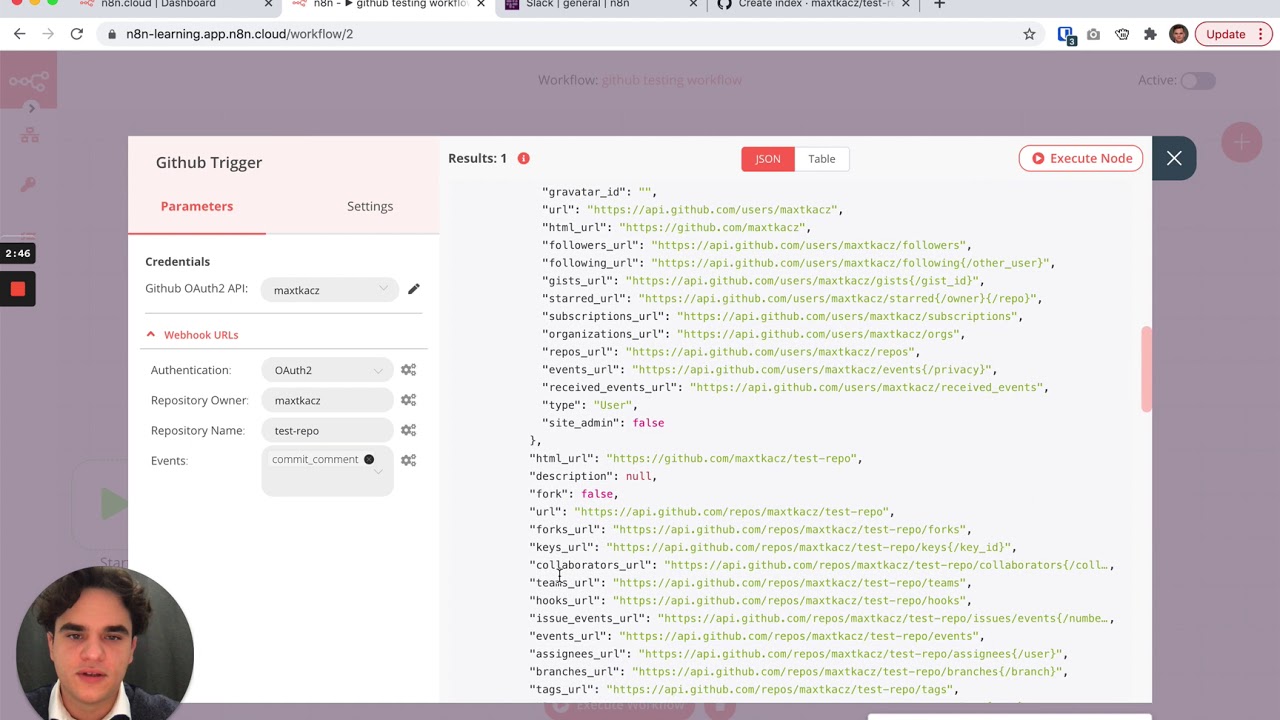Click the gear icon beside the Events field
The image size is (1280, 720).
click(x=408, y=459)
